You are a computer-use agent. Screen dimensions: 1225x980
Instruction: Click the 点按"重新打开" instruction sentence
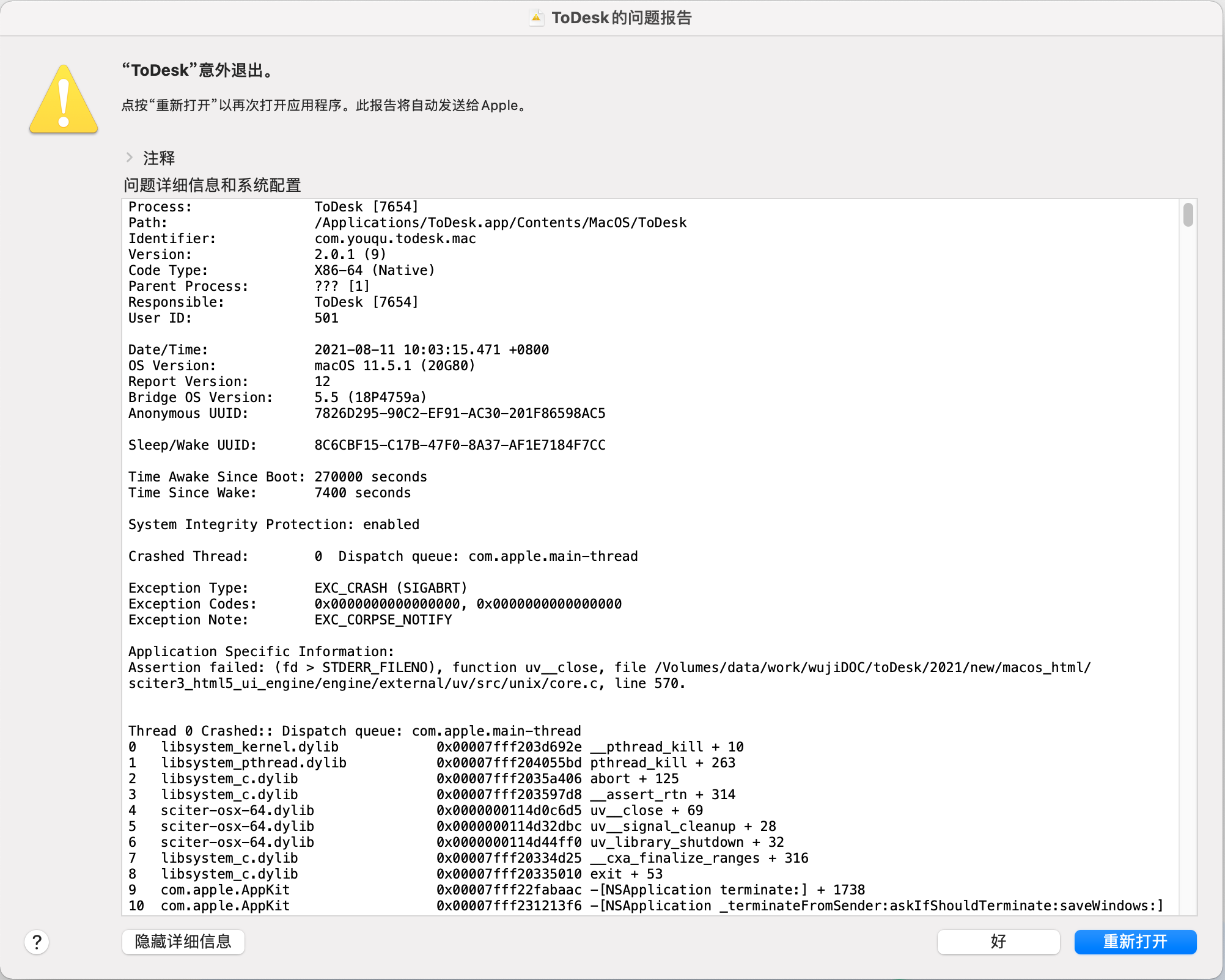coord(324,105)
